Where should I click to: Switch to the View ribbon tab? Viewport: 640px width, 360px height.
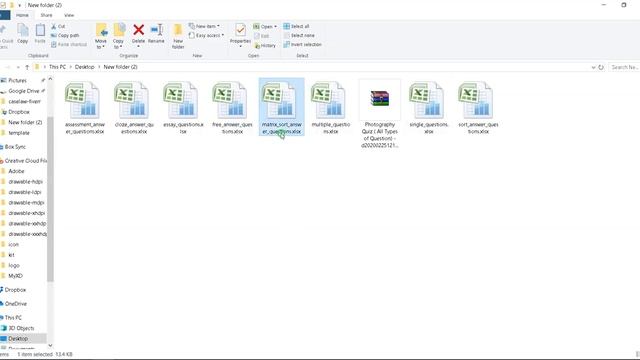(69, 15)
